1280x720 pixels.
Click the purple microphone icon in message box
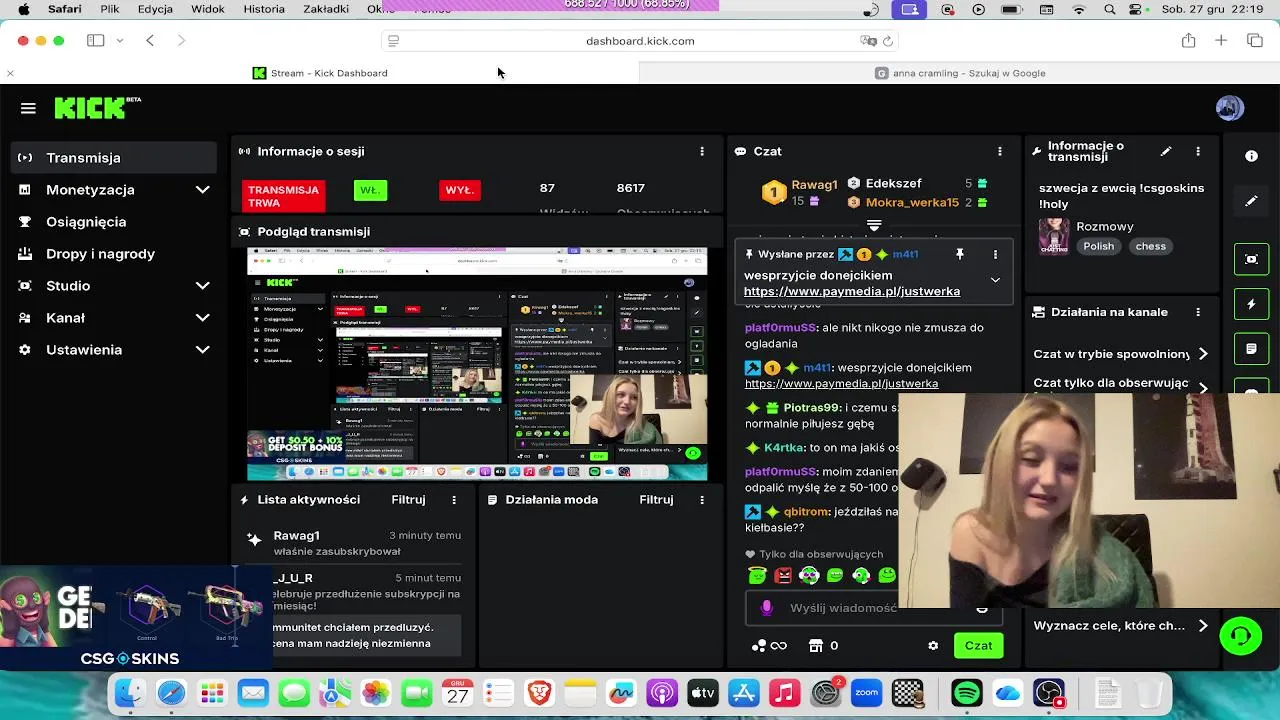tap(767, 607)
